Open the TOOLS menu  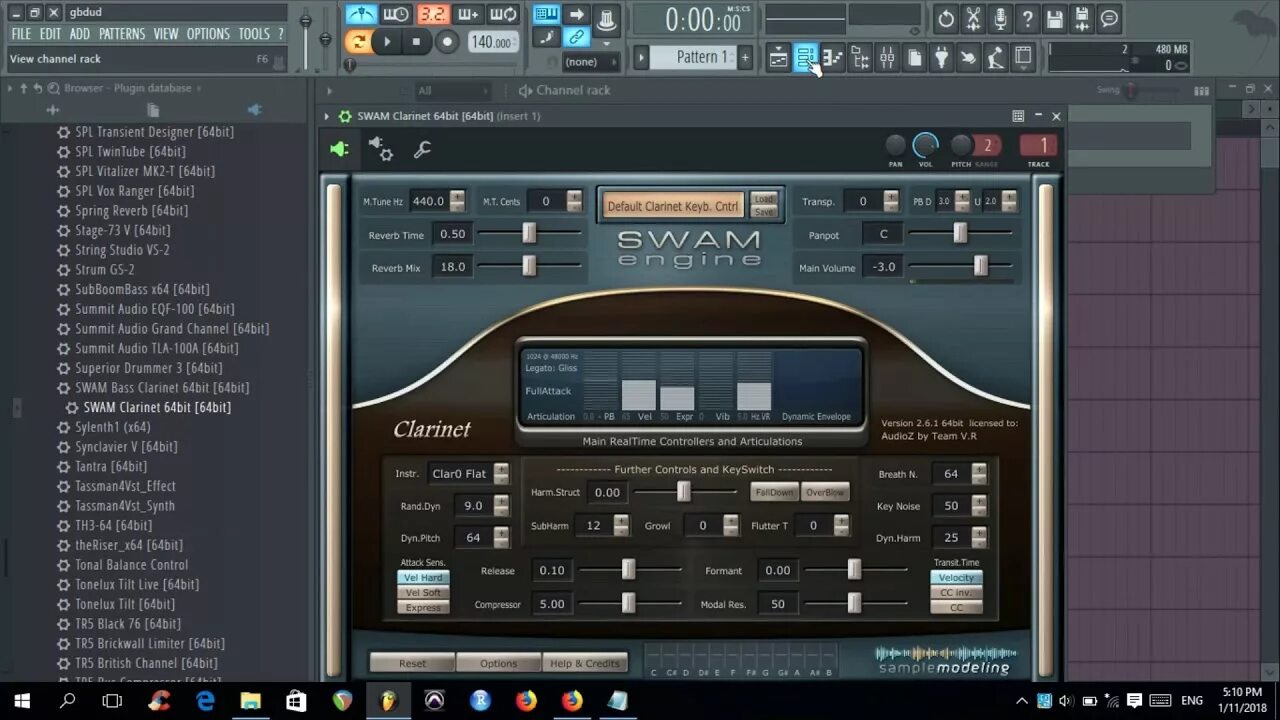(254, 34)
